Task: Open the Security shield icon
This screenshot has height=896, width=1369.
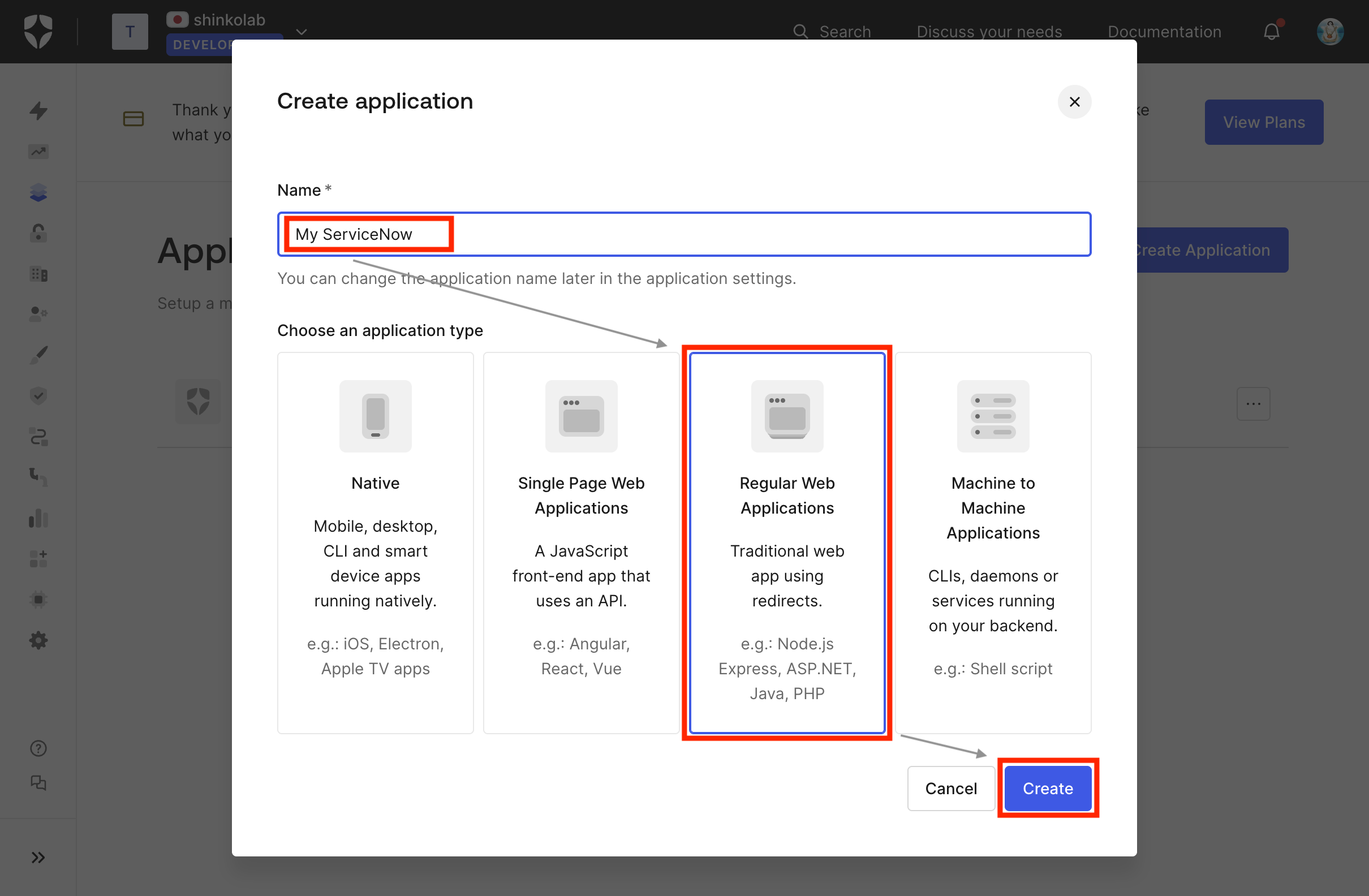Action: (38, 395)
